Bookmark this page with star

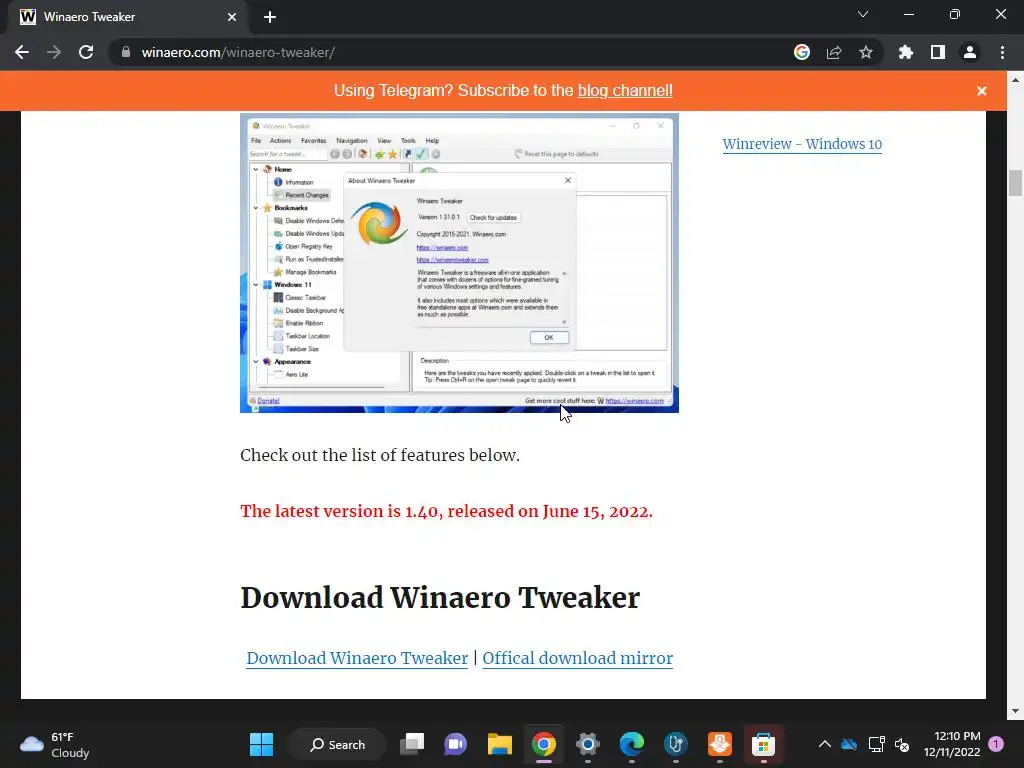click(866, 52)
